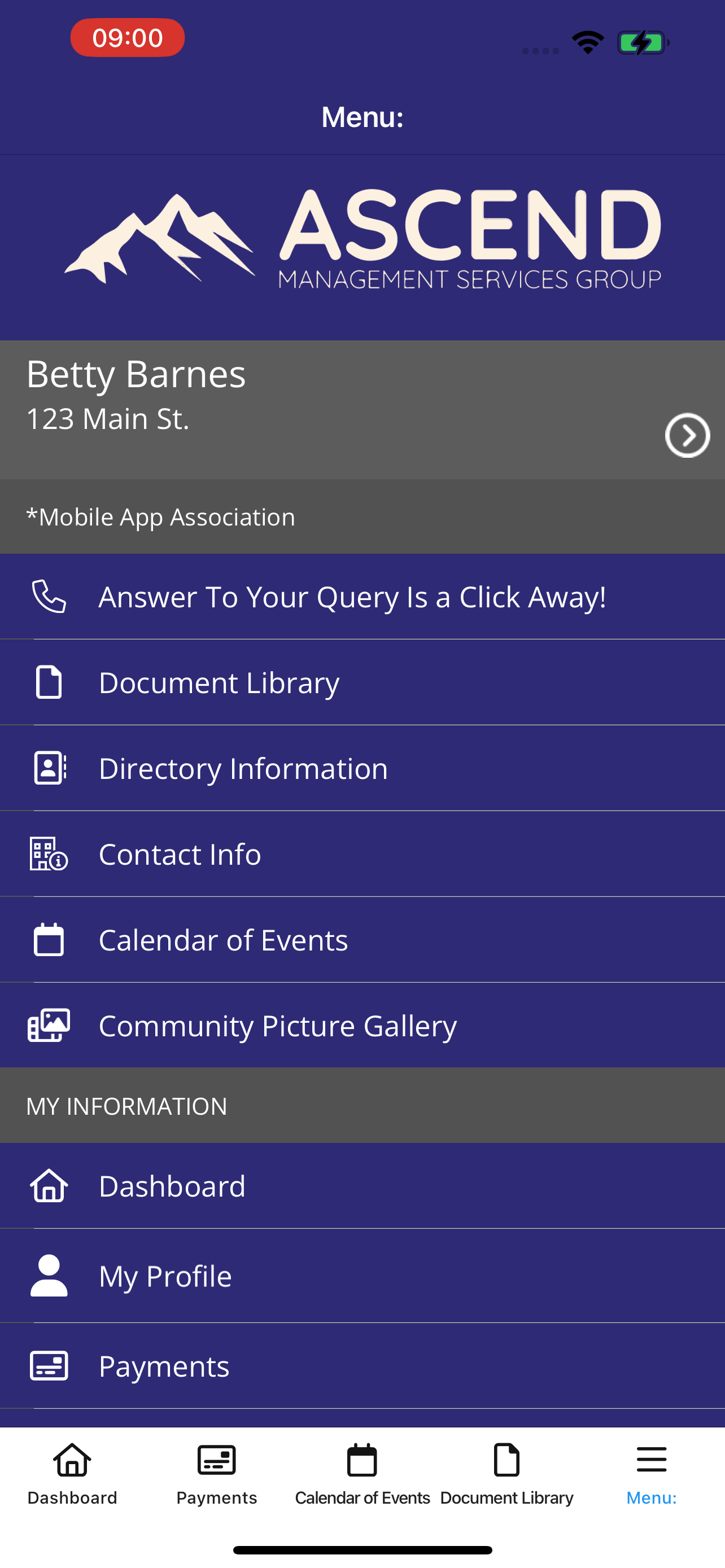Open the Community Picture Gallery menu entry
Viewport: 725px width, 1568px height.
[362, 1026]
